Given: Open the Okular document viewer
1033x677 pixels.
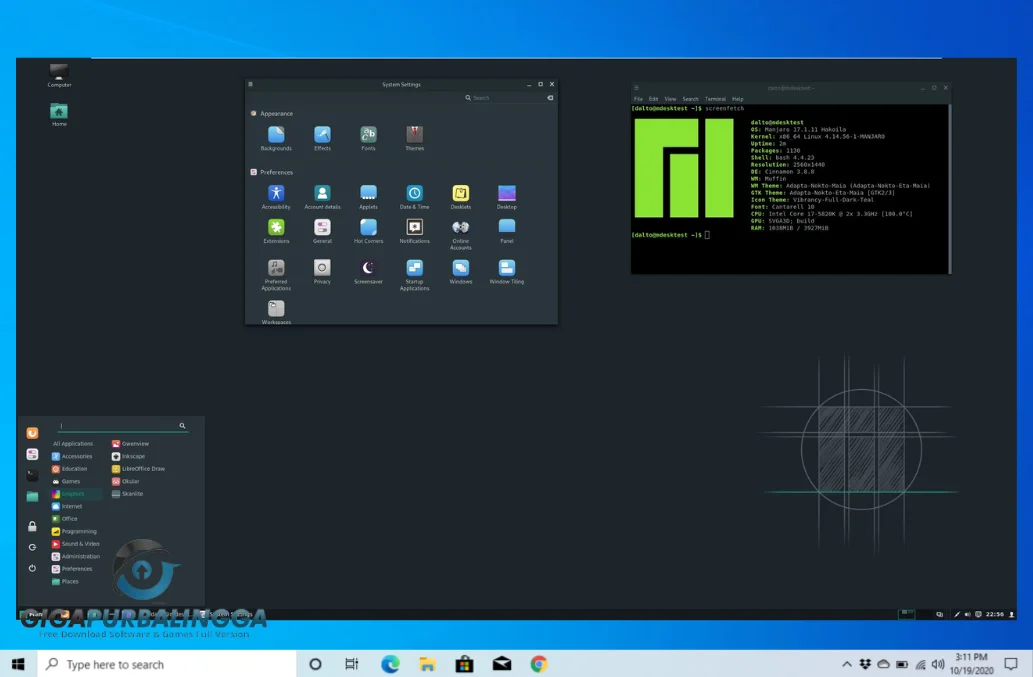Looking at the screenshot, I should (x=131, y=481).
